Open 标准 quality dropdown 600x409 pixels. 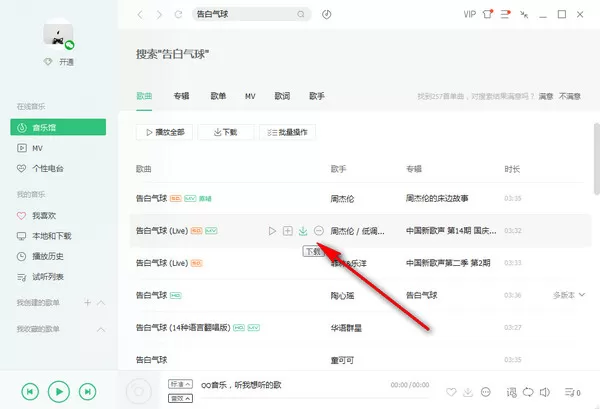[180, 384]
